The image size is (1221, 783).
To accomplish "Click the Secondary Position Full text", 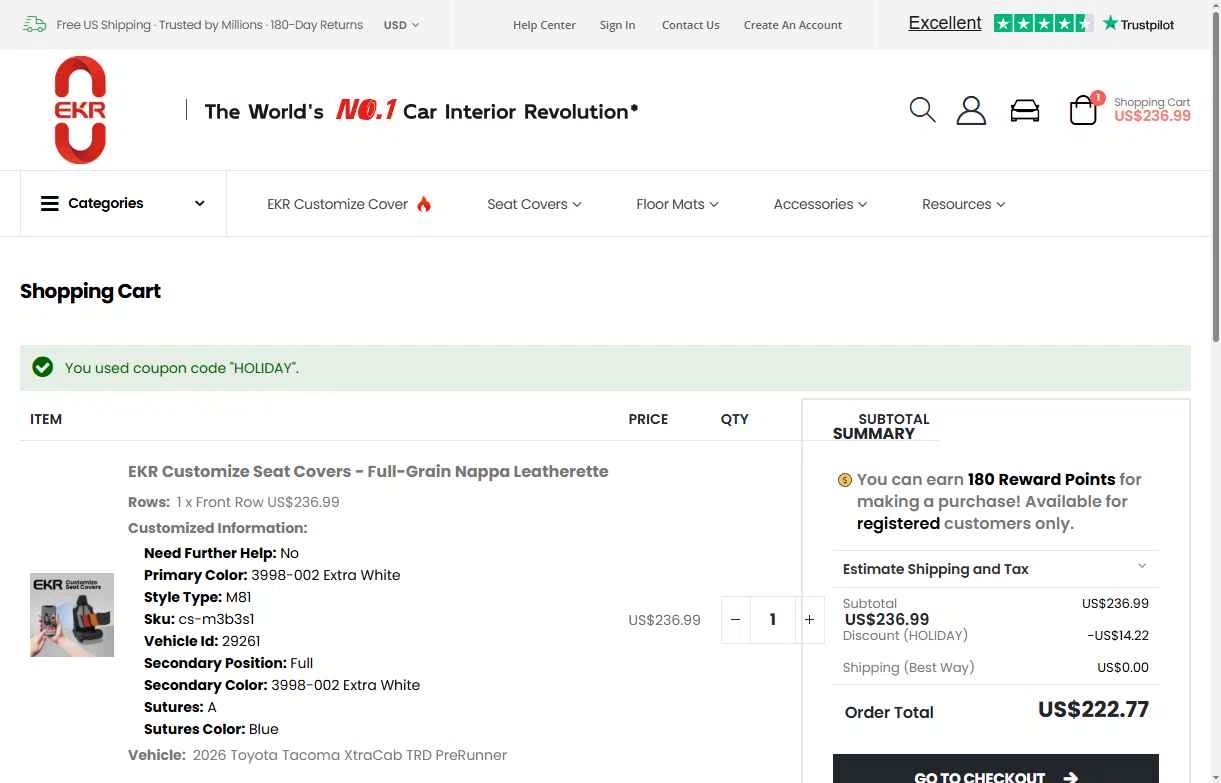I will [229, 663].
